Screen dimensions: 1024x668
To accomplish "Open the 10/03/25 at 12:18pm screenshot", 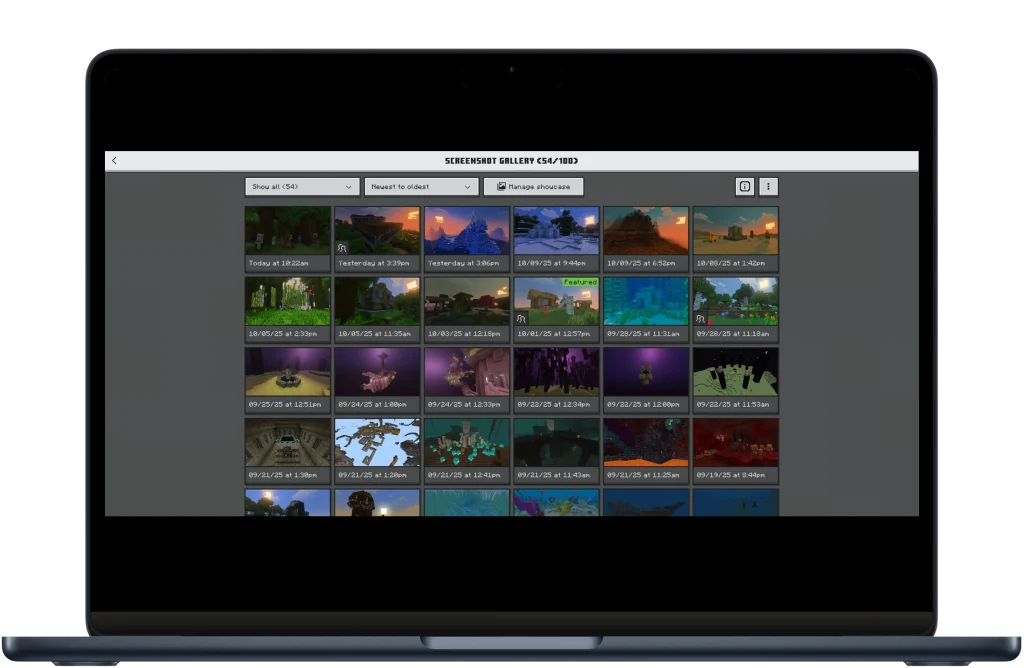I will tap(466, 309).
